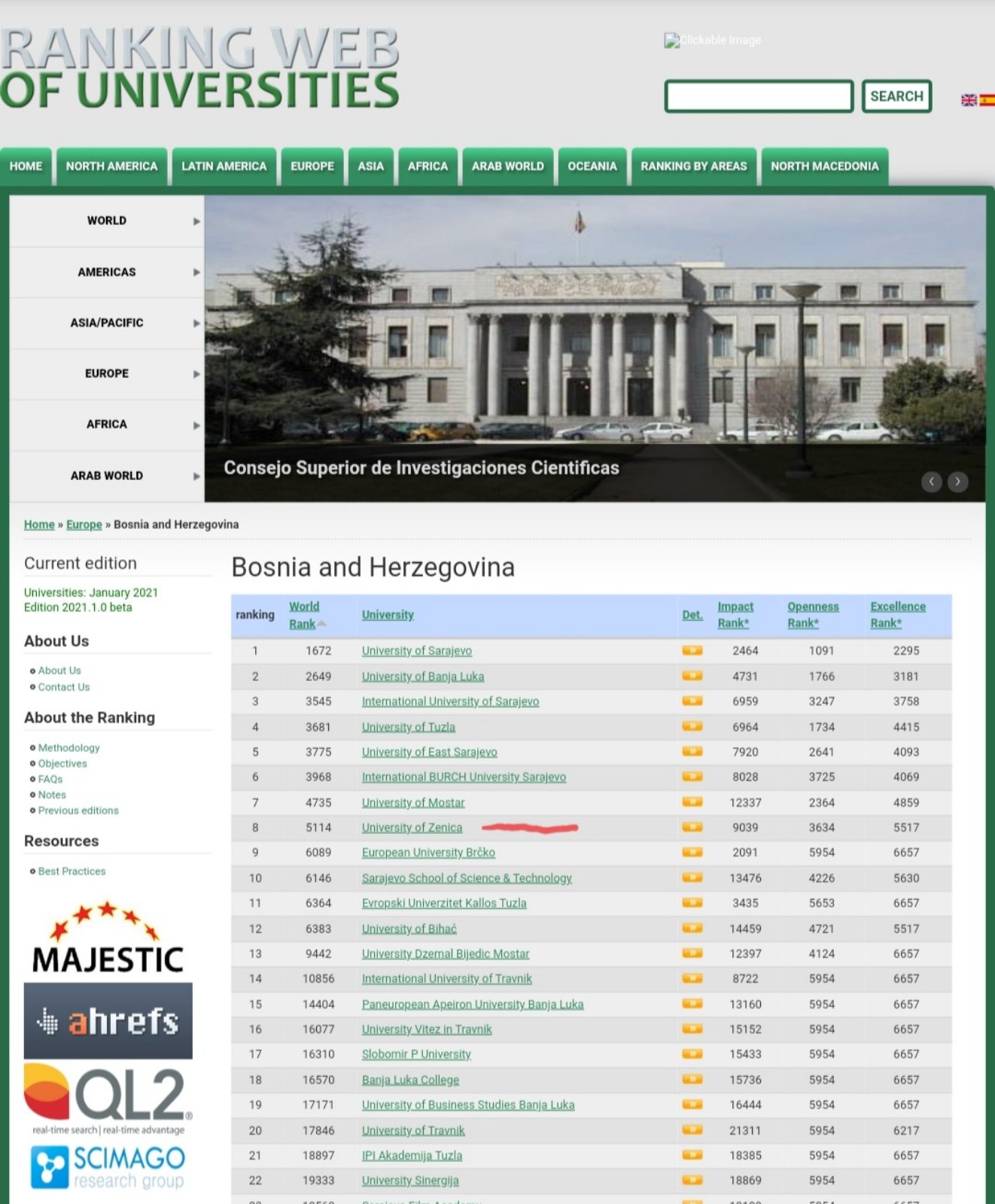Open the Ranking by Areas tab
The height and width of the screenshot is (1204, 995).
click(693, 166)
